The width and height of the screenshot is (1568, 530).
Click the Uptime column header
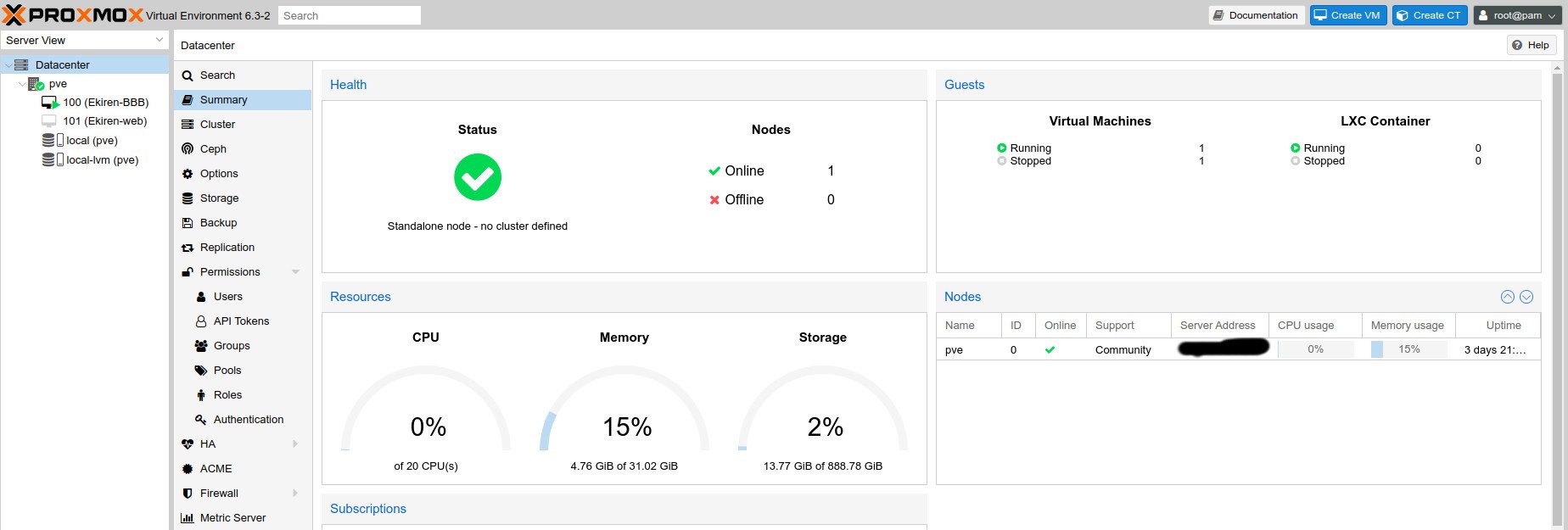pos(1498,326)
